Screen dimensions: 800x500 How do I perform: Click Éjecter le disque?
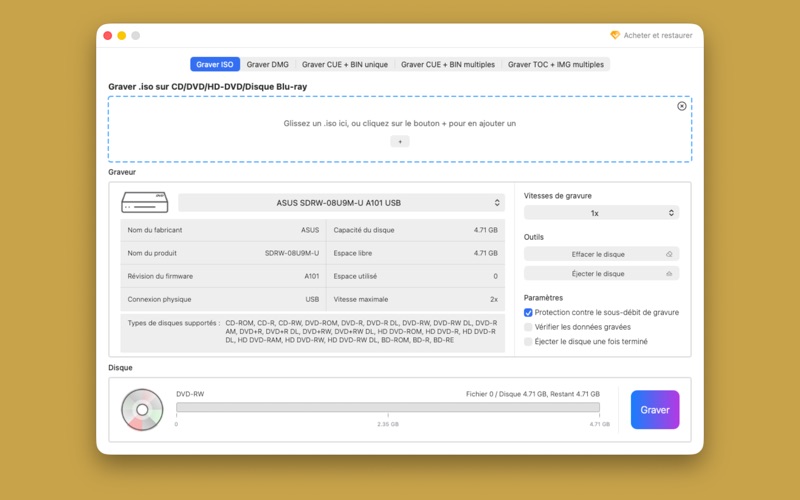602,274
